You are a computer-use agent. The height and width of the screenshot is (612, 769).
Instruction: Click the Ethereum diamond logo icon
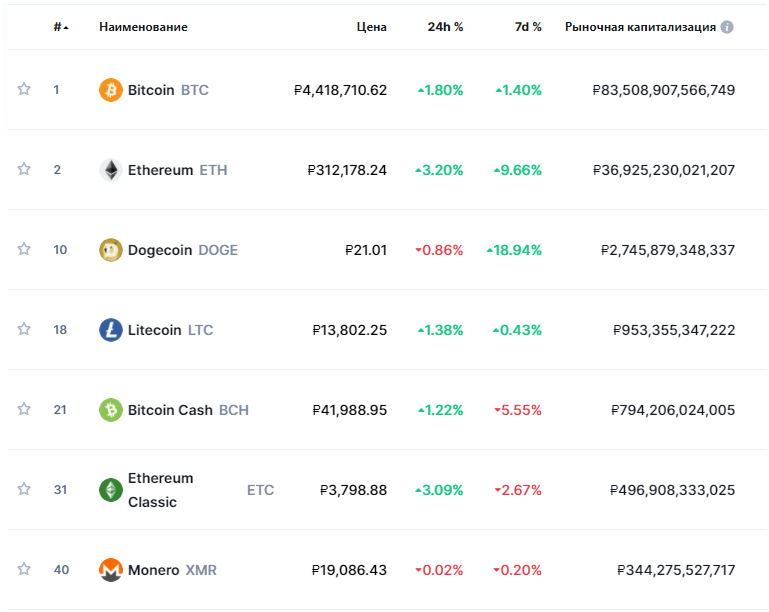click(x=111, y=170)
